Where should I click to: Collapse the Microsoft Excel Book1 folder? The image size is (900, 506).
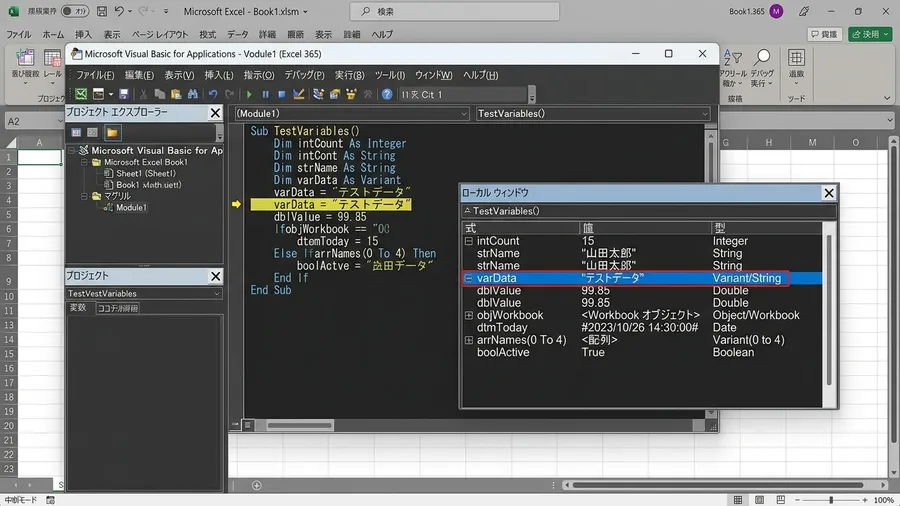[84, 162]
